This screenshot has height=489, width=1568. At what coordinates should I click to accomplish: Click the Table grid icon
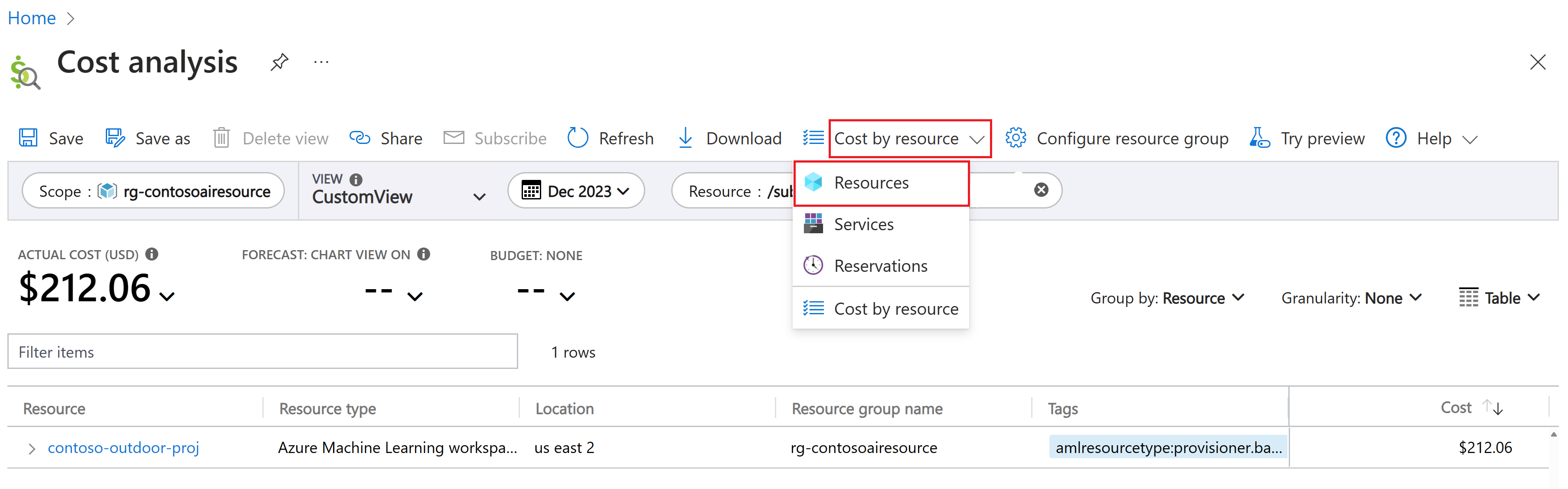(x=1468, y=297)
